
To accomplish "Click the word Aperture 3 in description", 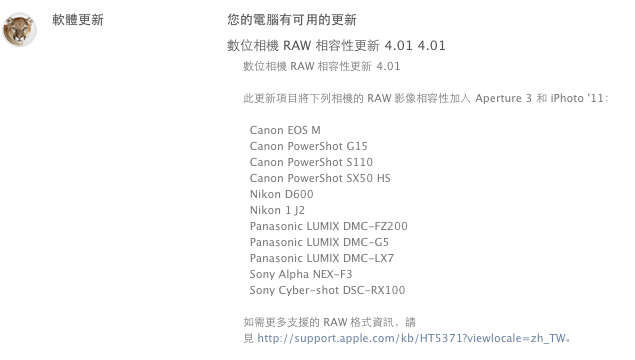I will tap(503, 98).
